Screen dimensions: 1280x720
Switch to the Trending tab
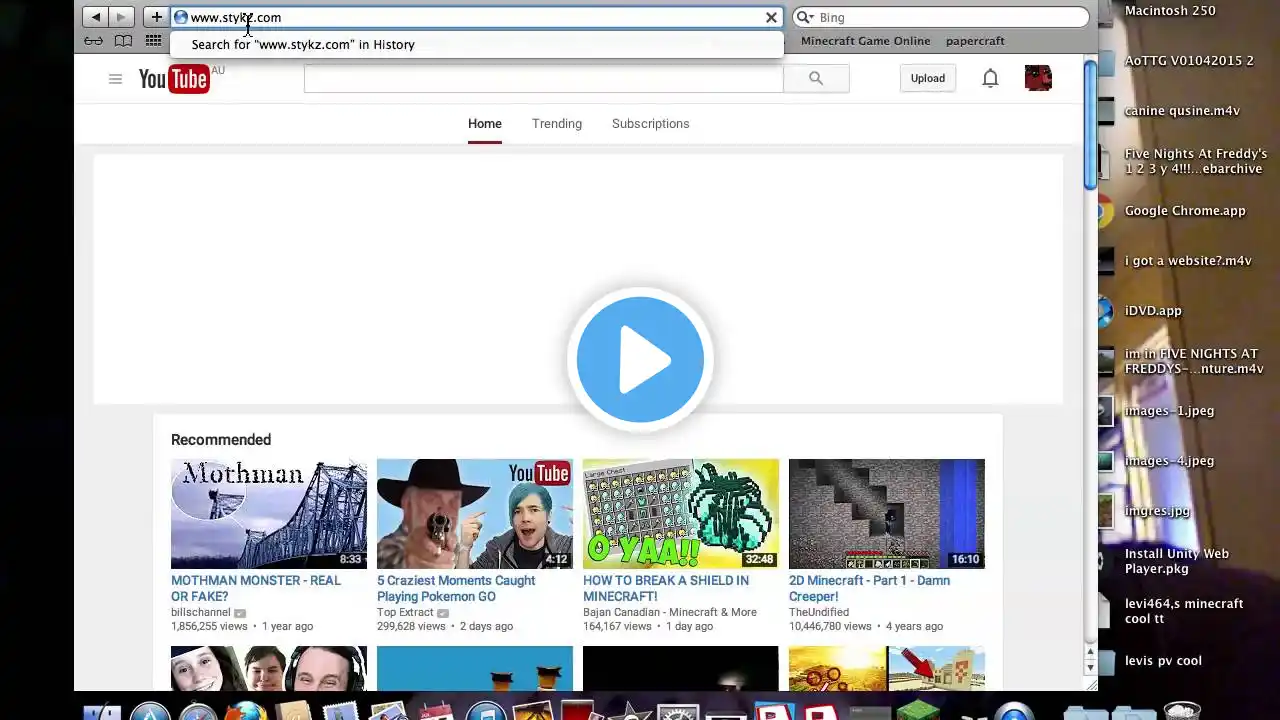click(557, 123)
